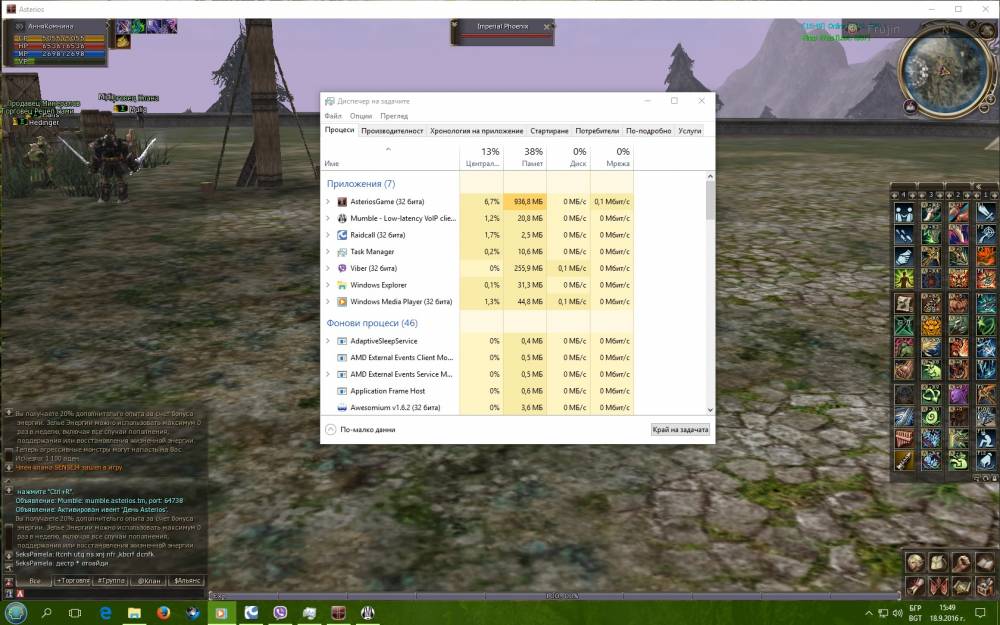Viewport: 1000px width, 625px height.
Task: Open the Raidcall taskbar icon
Action: click(251, 613)
